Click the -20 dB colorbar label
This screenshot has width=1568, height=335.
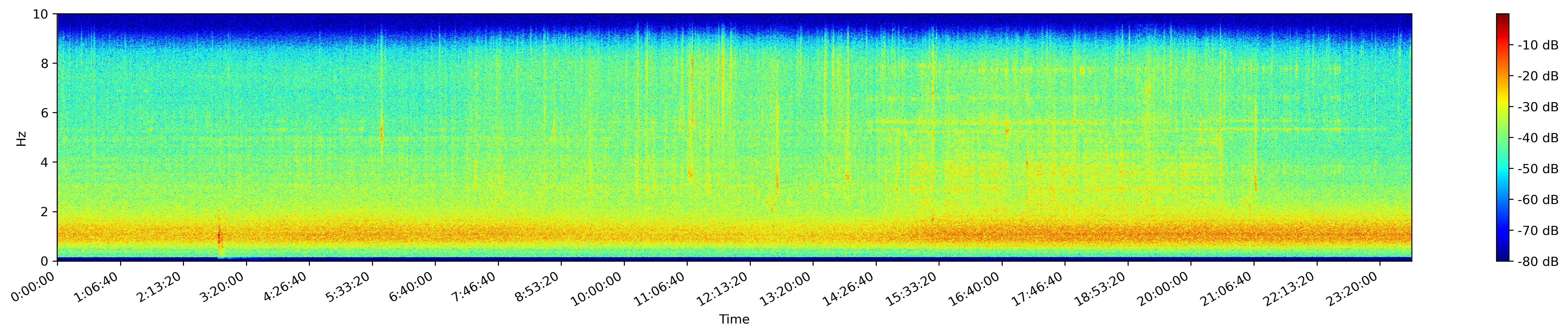coord(1538,76)
